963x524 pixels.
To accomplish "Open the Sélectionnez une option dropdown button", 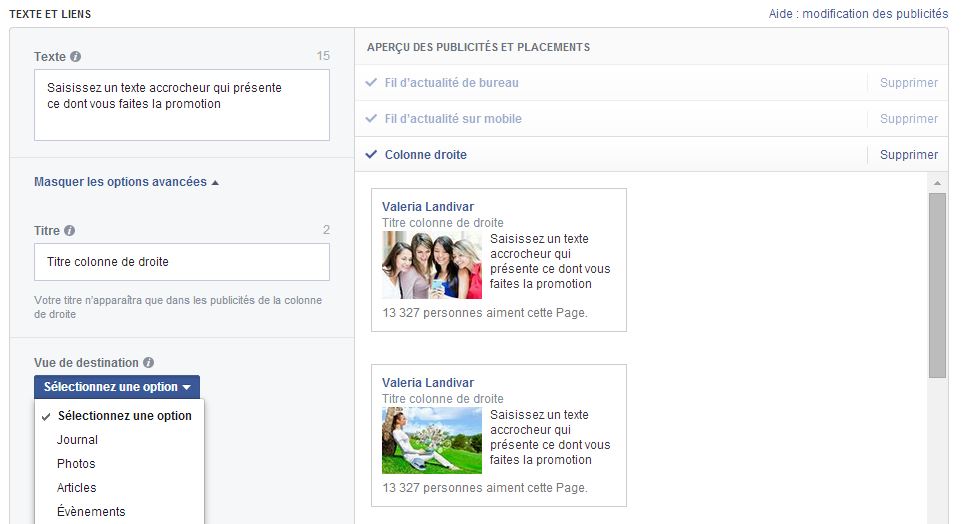I will coord(117,387).
